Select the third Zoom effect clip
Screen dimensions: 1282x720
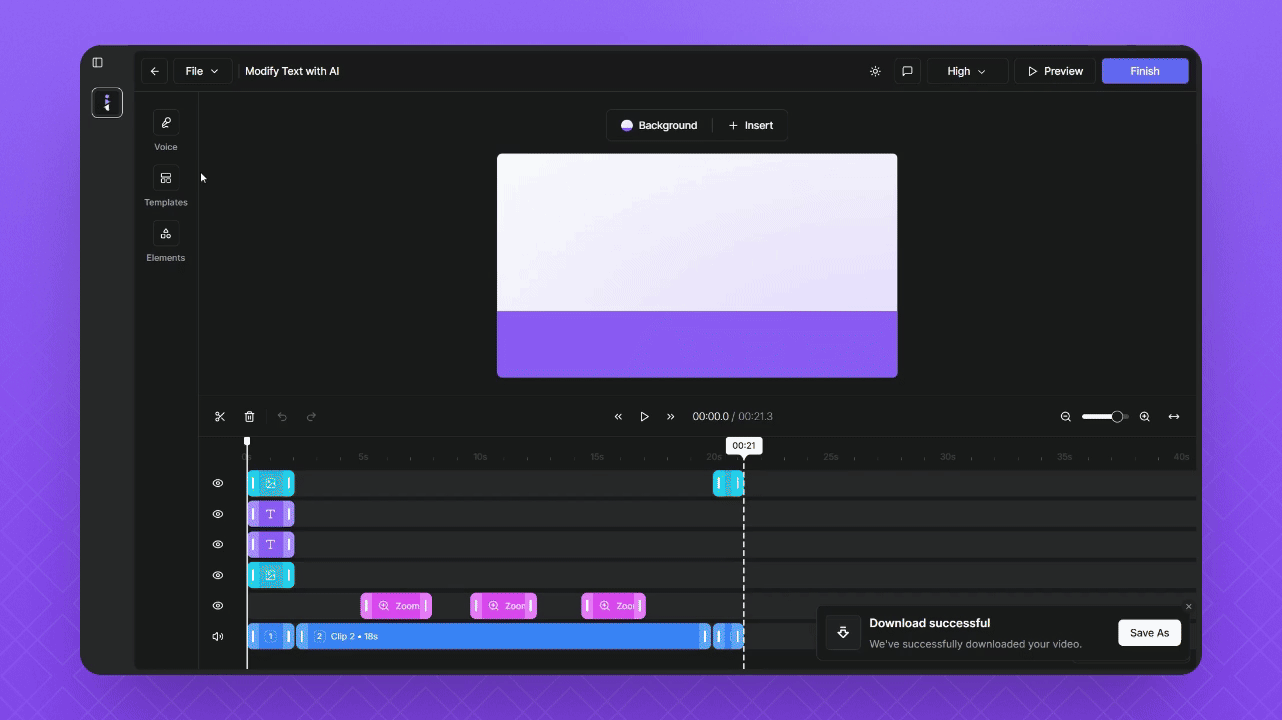click(614, 606)
